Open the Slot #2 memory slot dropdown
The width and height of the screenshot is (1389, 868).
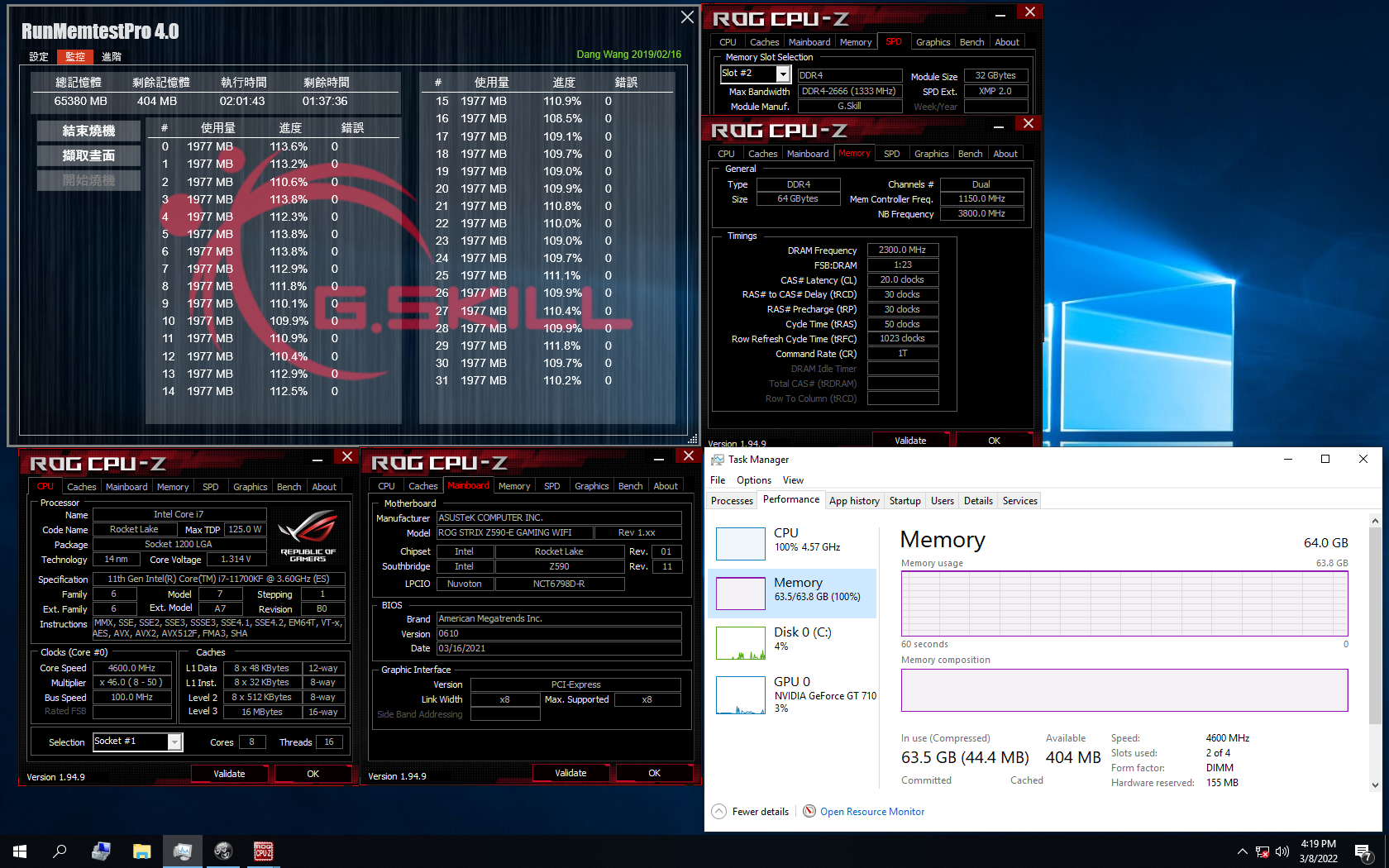point(782,74)
